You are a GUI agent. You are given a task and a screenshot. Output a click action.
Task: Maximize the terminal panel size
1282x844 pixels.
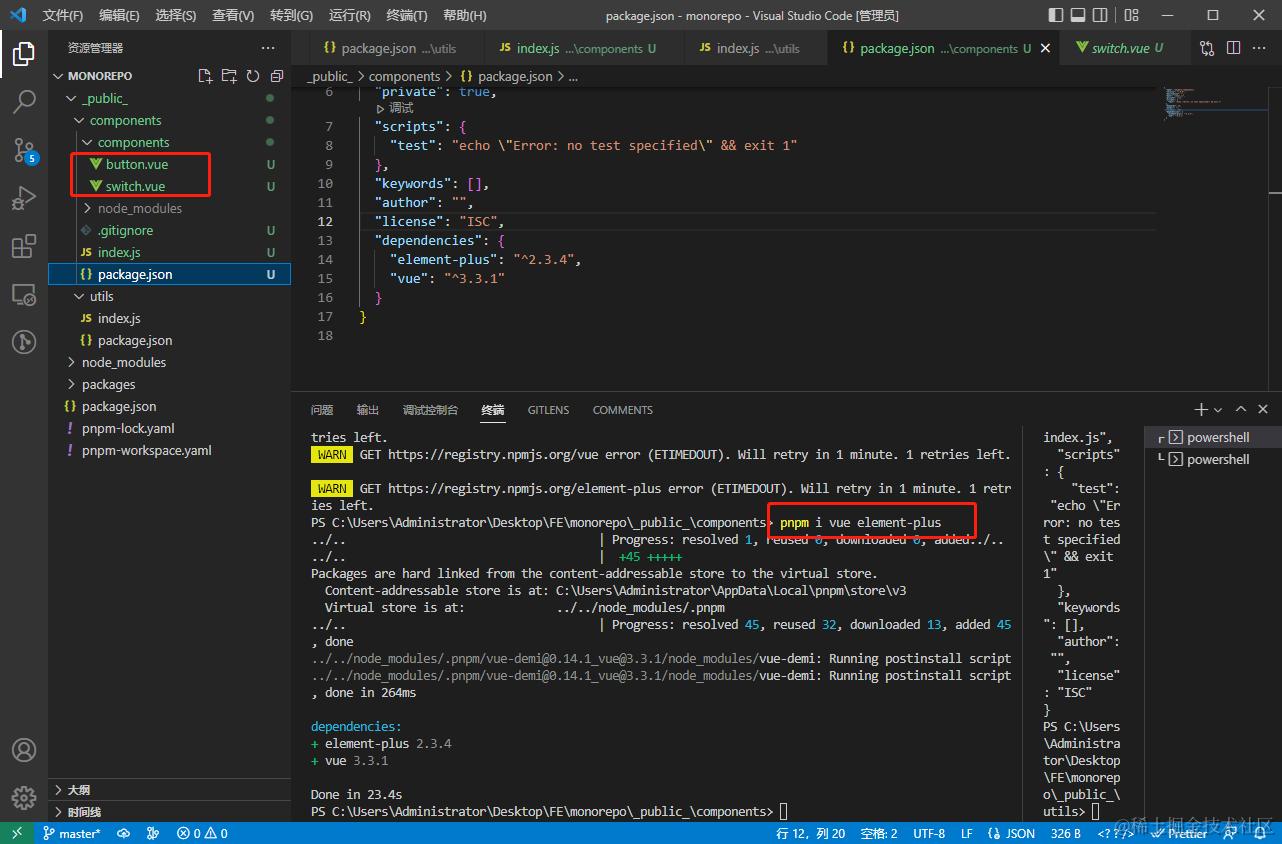pyautogui.click(x=1240, y=409)
